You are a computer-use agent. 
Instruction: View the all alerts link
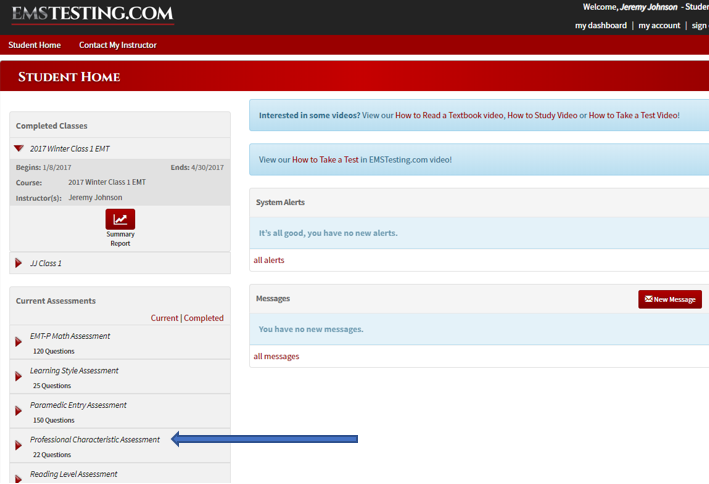point(269,260)
